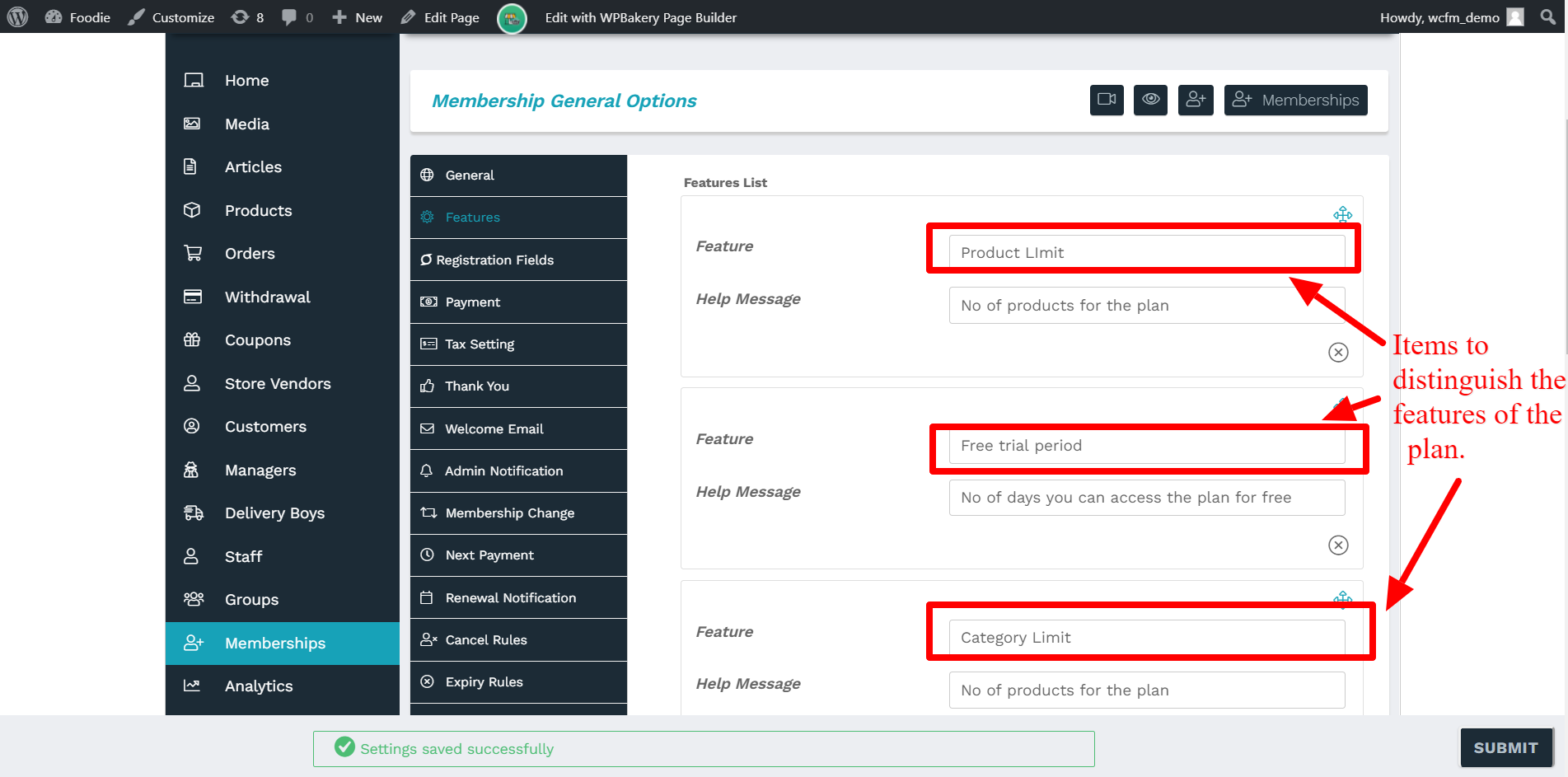Open the Registration Fields settings tab
Viewport: 1568px width, 777px height.
[x=494, y=260]
